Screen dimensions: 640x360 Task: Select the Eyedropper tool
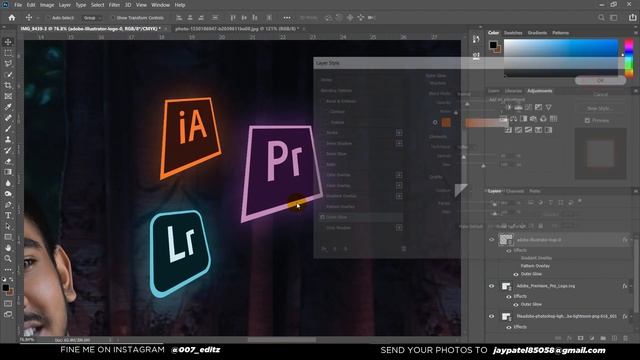point(8,107)
